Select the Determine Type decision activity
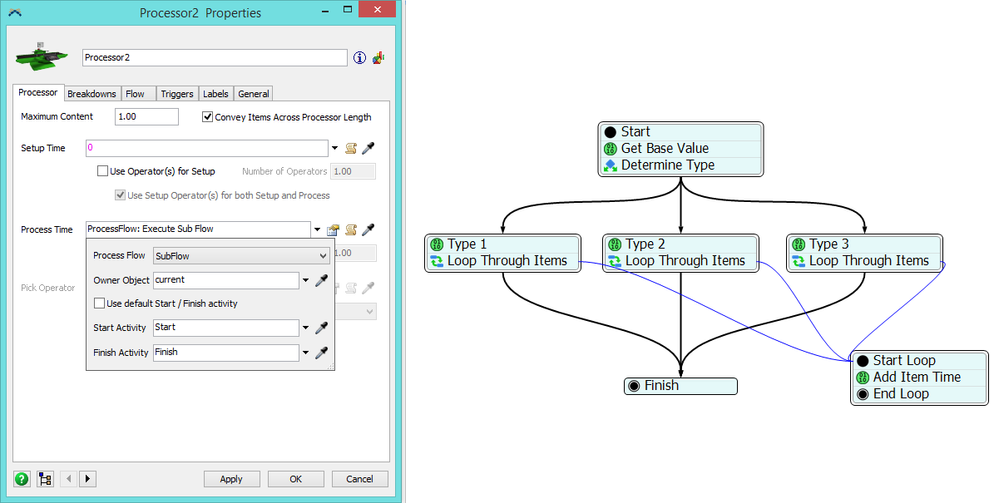999x503 pixels. [680, 165]
